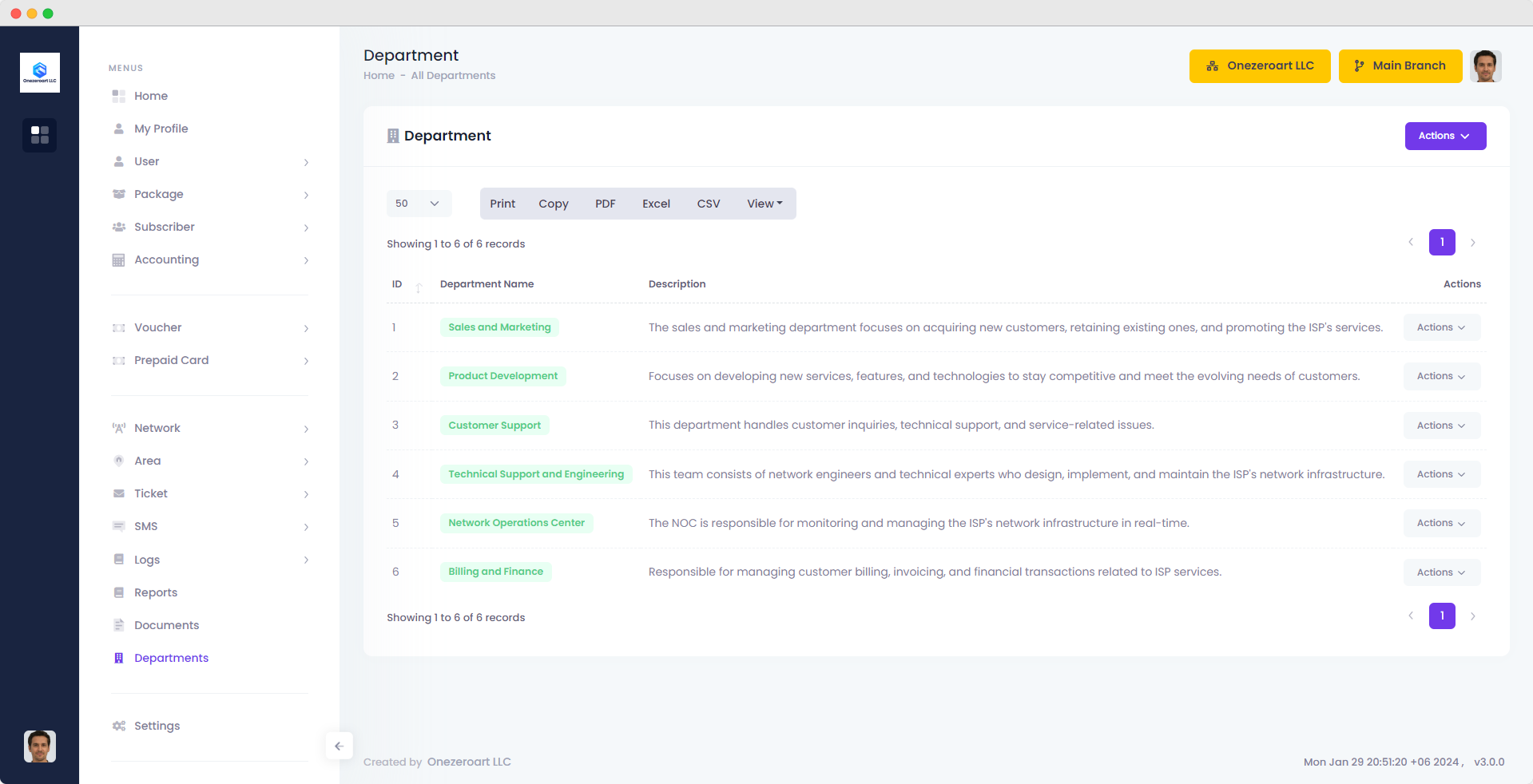Open the dashboard grid icon in dark rail
The image size is (1533, 784).
tap(40, 135)
